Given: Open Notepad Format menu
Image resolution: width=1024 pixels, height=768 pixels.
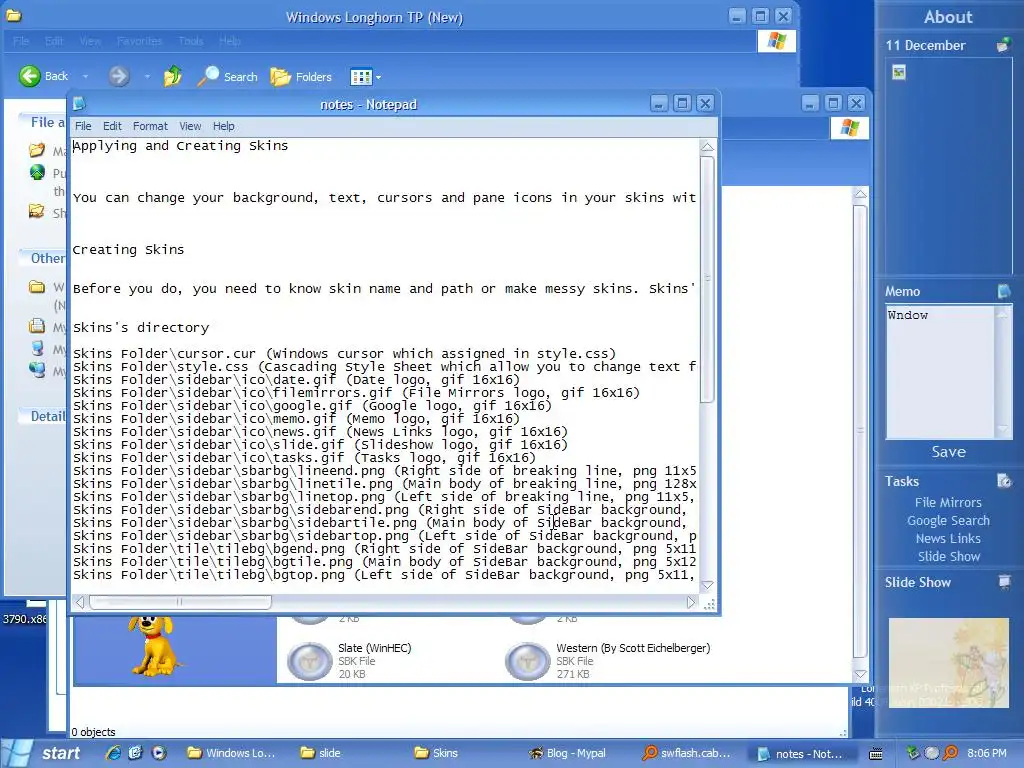Looking at the screenshot, I should pyautogui.click(x=150, y=126).
